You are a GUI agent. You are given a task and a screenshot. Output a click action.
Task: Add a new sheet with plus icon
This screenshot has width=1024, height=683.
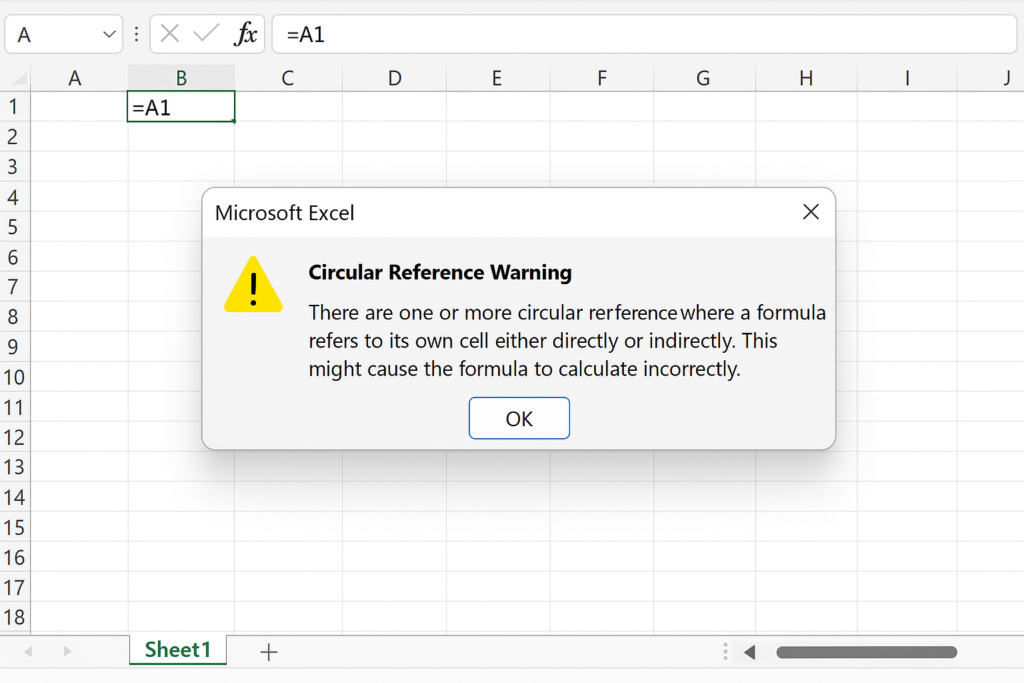(x=268, y=652)
